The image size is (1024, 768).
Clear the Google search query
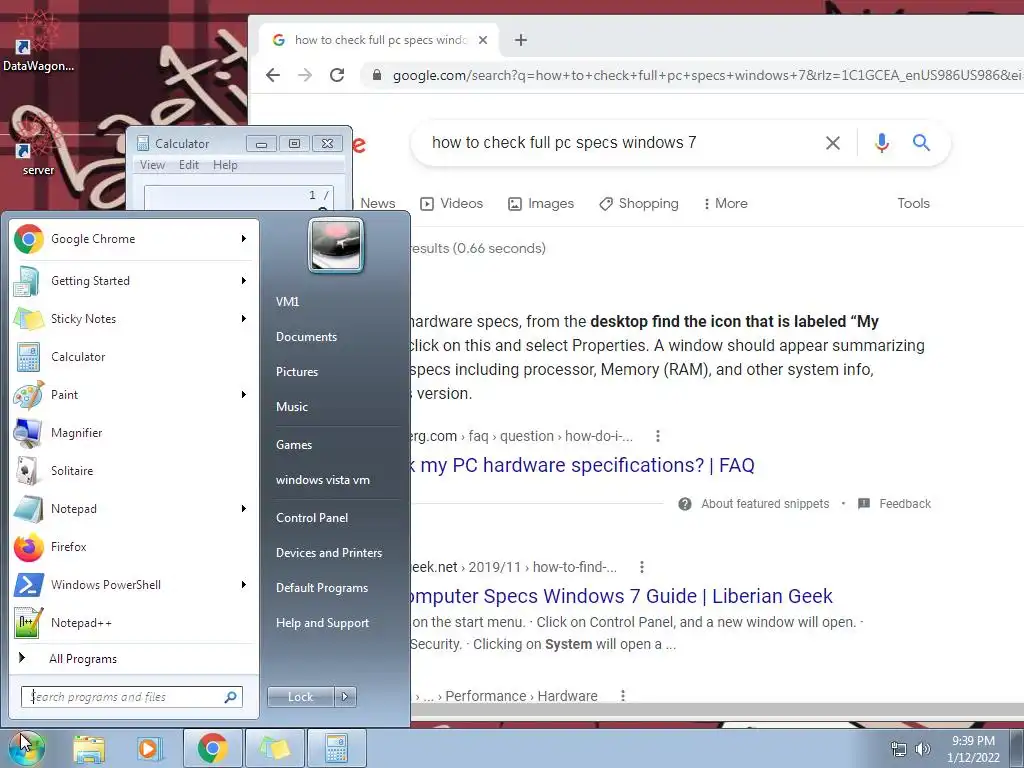coord(833,143)
